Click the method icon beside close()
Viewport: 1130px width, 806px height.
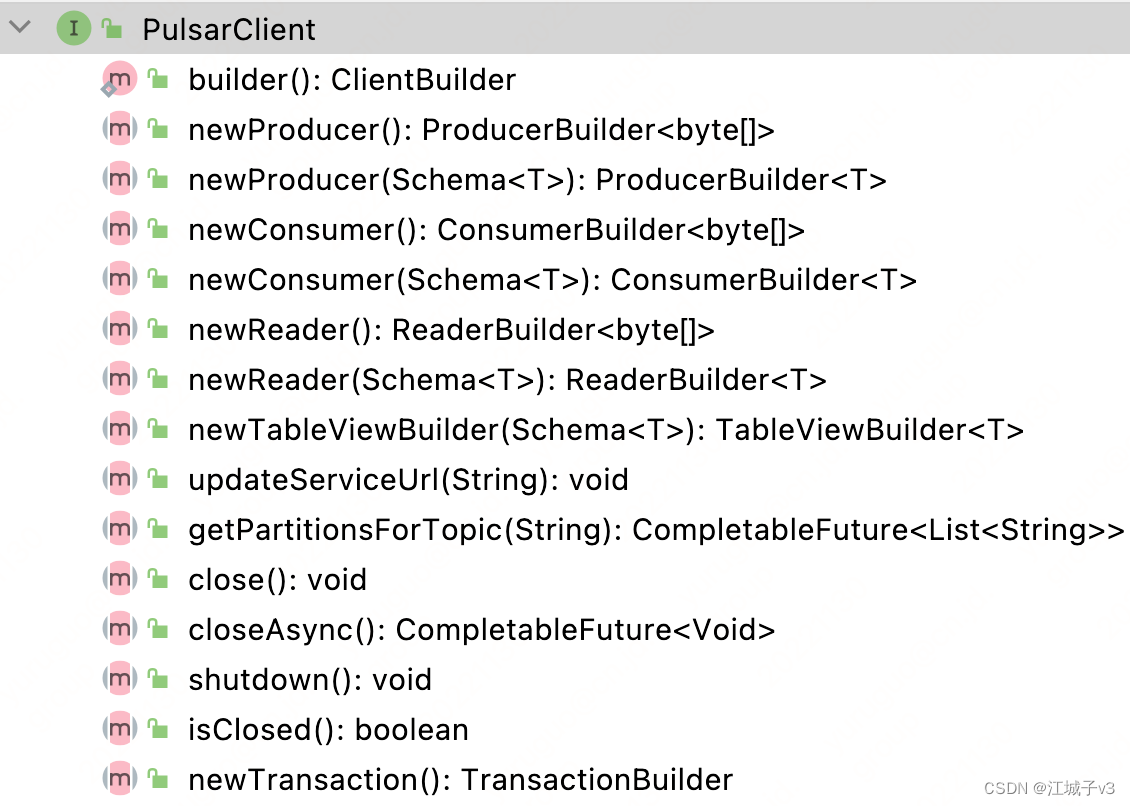point(119,578)
